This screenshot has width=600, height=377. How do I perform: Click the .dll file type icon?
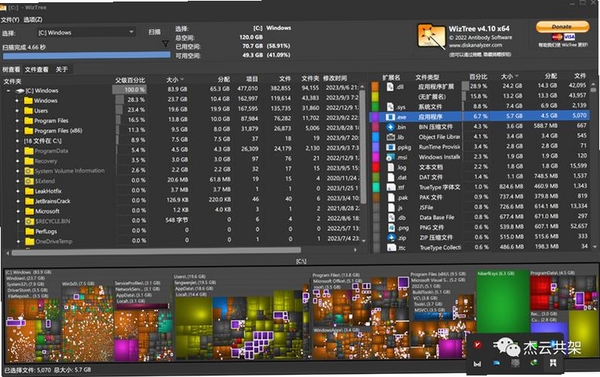390,86
